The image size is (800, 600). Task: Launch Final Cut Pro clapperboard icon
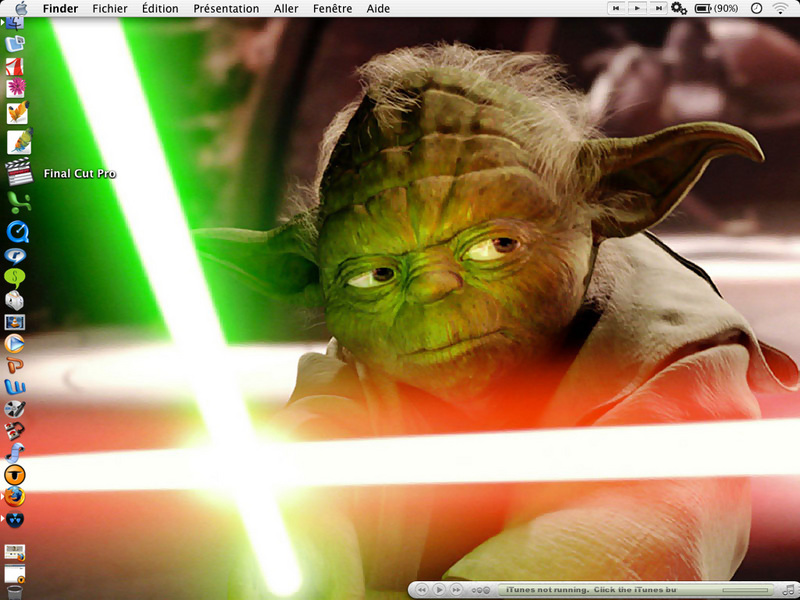19,172
